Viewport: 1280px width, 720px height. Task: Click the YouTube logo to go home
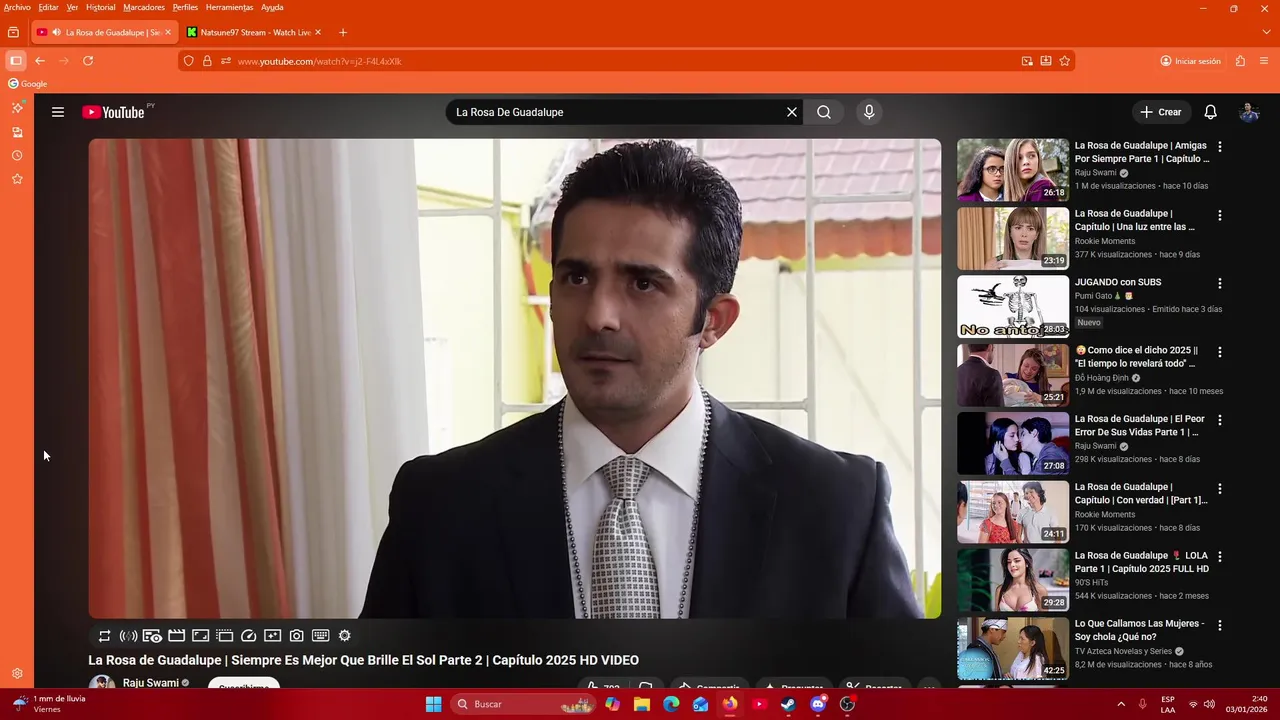tap(113, 112)
